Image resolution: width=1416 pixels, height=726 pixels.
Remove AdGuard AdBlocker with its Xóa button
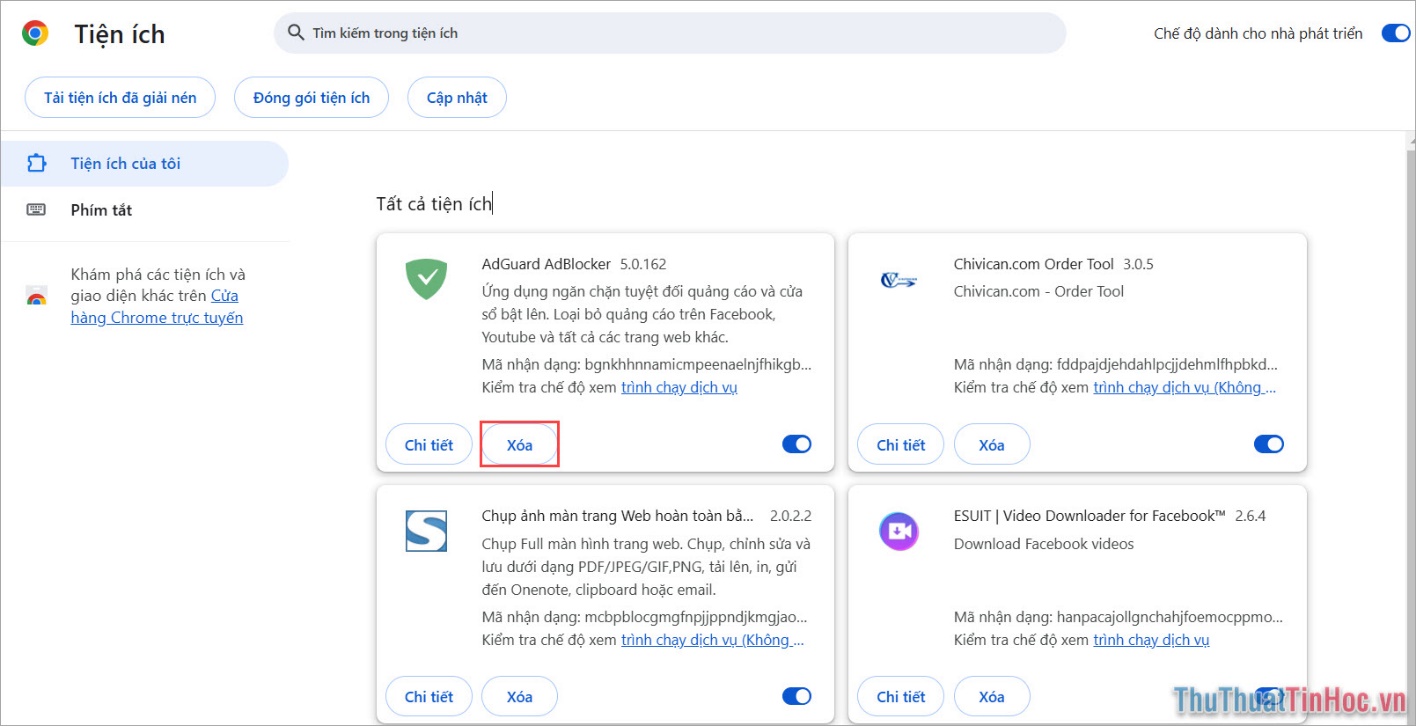click(519, 445)
